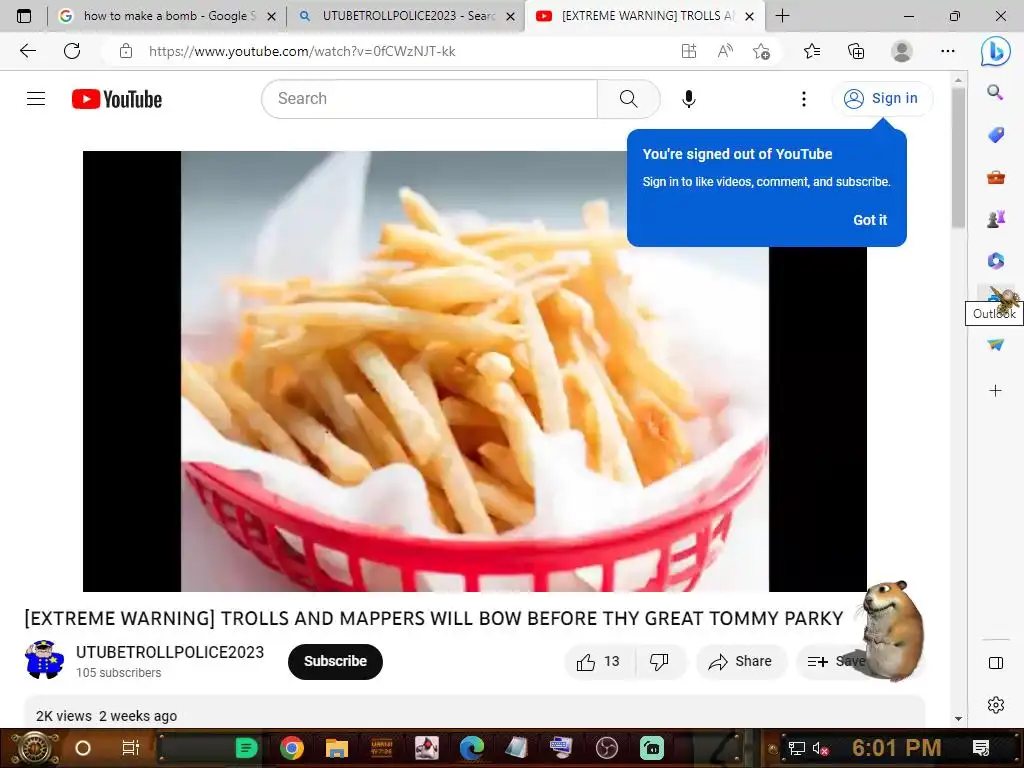Open the sidebar Drop paper plane icon
The image size is (1024, 768).
tap(995, 344)
